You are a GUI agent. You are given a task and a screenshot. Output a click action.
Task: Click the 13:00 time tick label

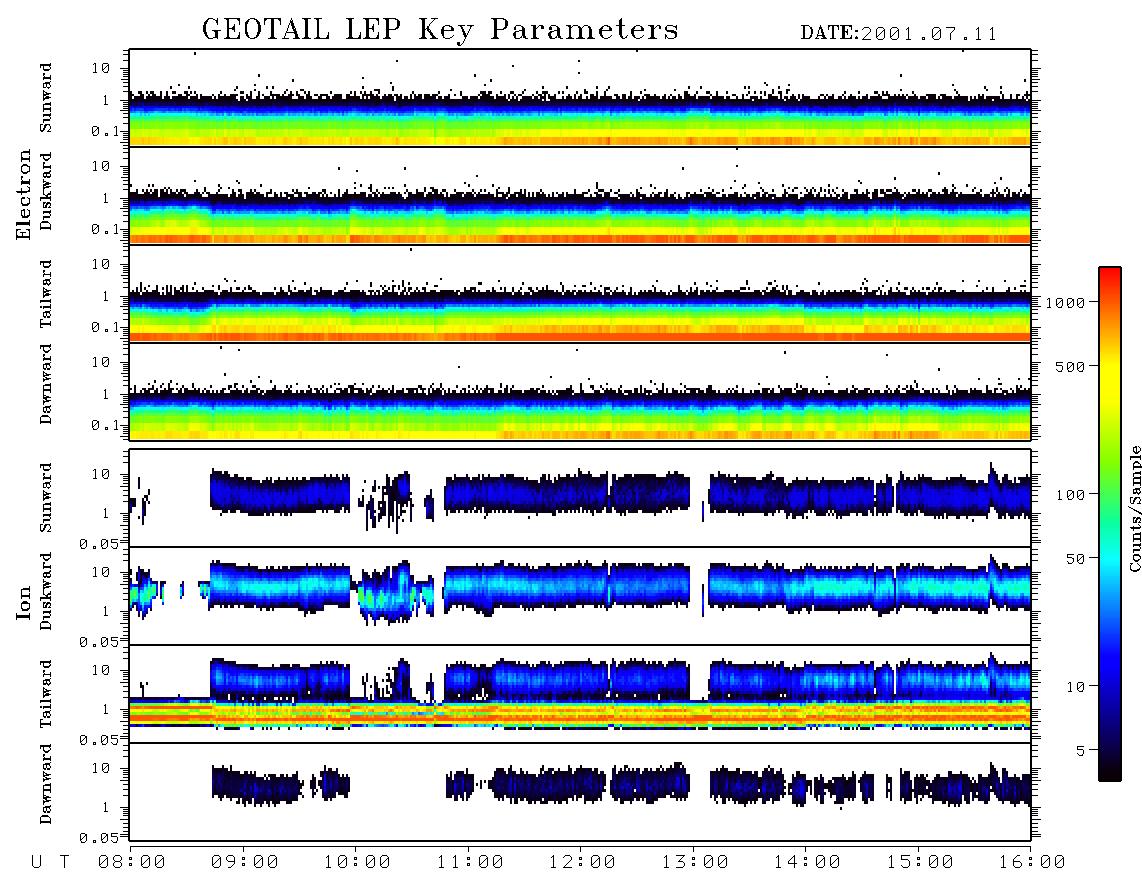pyautogui.click(x=695, y=863)
